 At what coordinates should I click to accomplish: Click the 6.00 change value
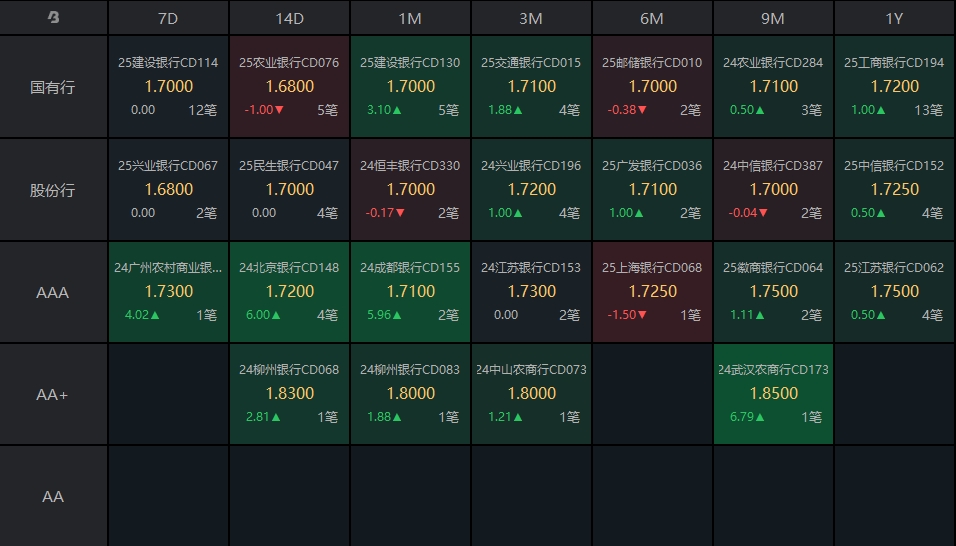tap(263, 315)
